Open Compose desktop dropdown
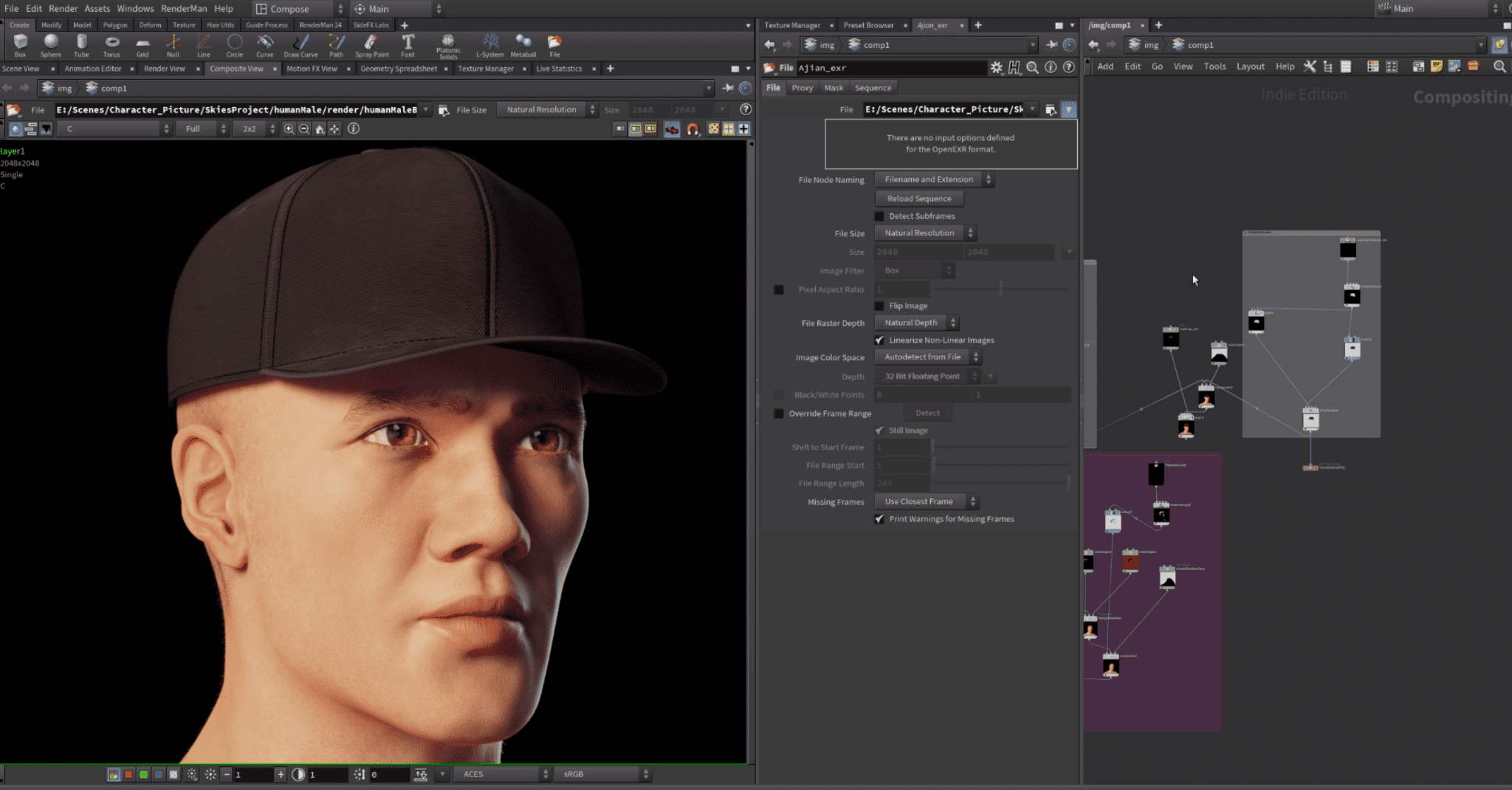Viewport: 1512px width, 790px height. tap(299, 9)
